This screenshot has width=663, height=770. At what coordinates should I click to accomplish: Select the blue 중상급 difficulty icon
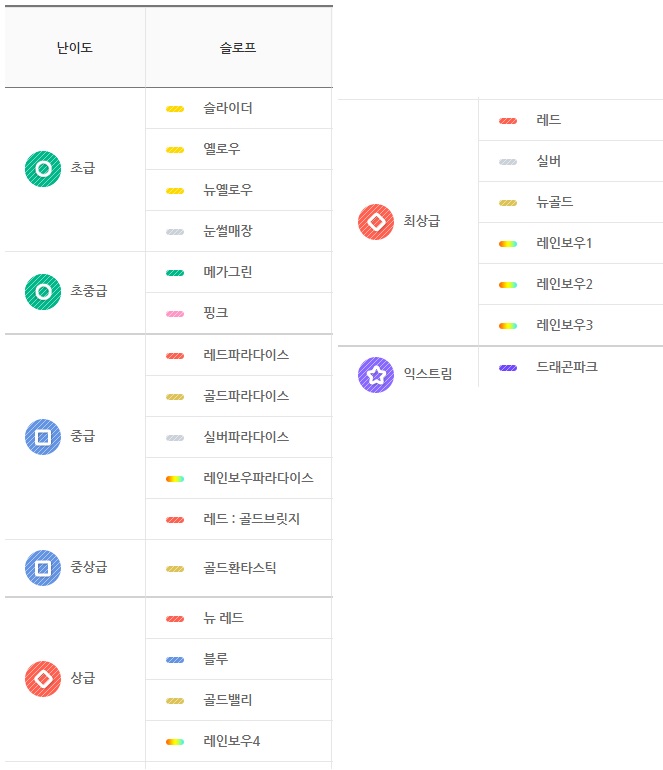[x=43, y=568]
